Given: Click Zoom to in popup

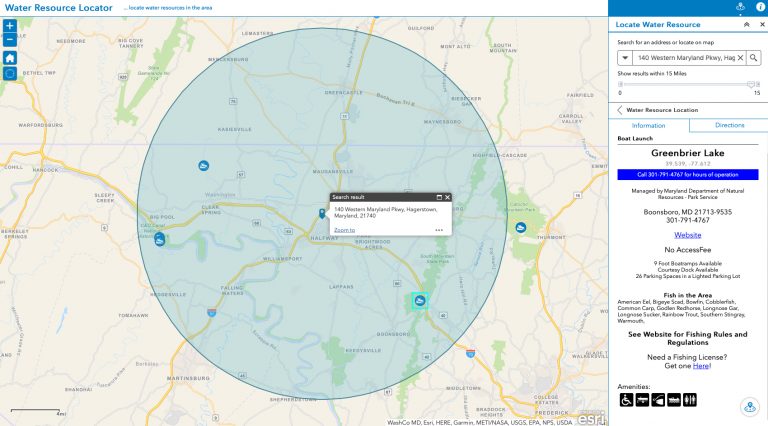Looking at the screenshot, I should 344,230.
